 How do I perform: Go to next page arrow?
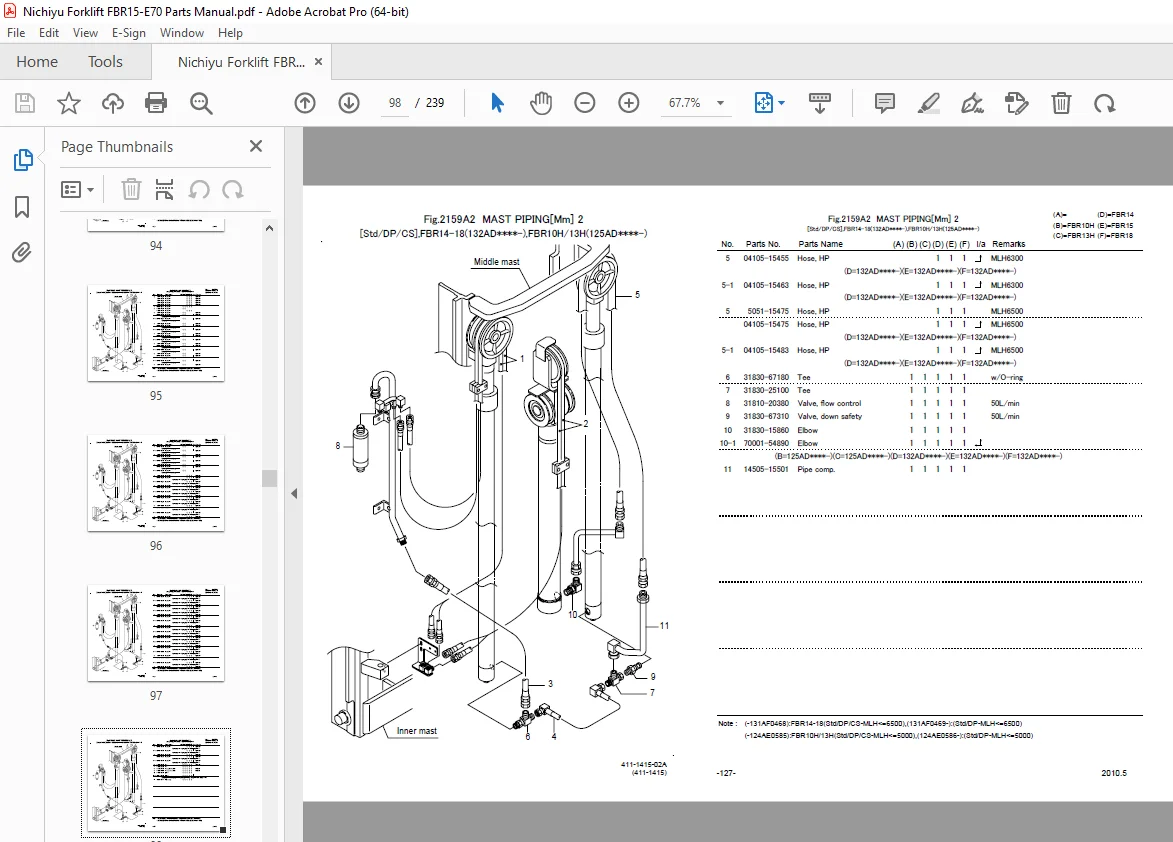coord(349,103)
